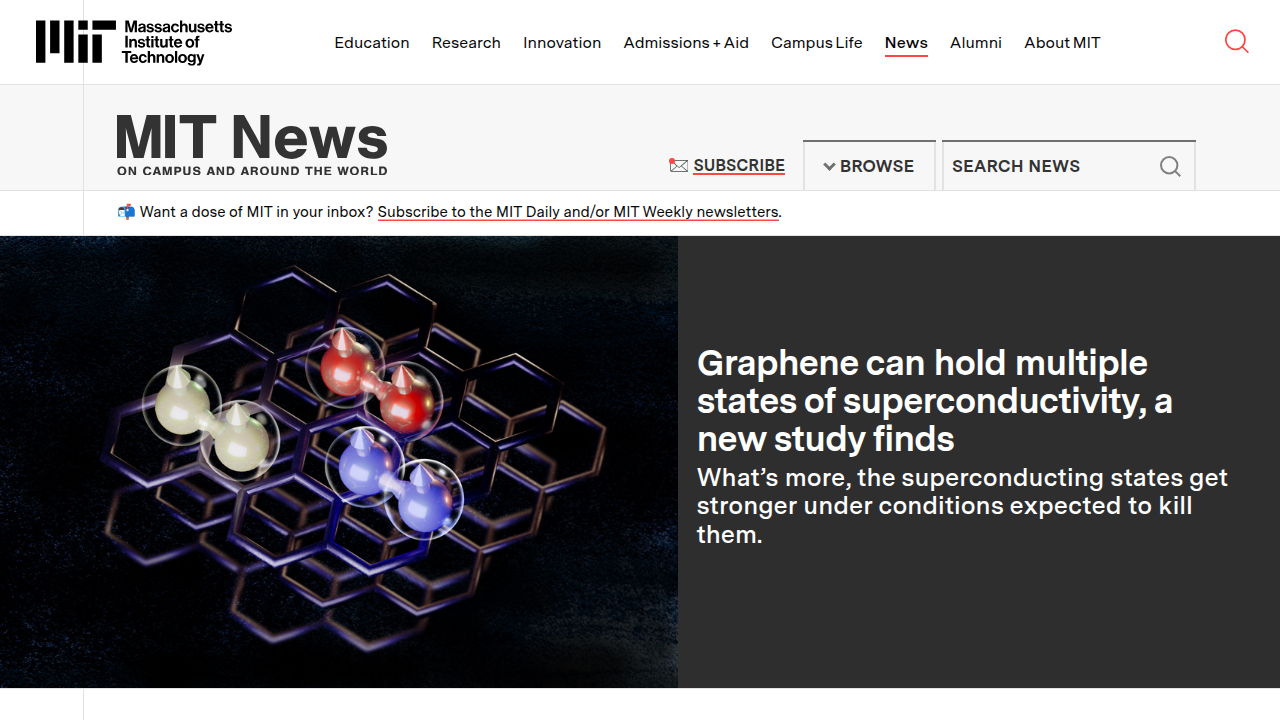Click the 'On campus and around the world' tagline

pyautogui.click(x=252, y=171)
